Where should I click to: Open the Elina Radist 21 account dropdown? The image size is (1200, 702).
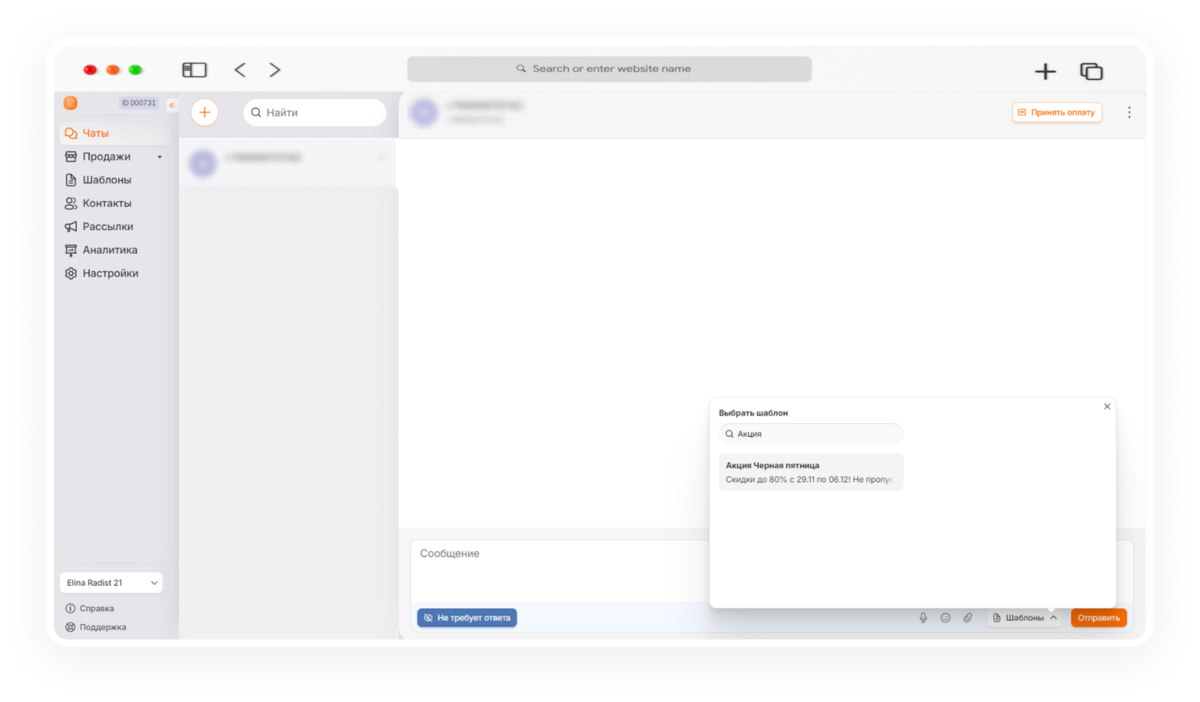(111, 582)
